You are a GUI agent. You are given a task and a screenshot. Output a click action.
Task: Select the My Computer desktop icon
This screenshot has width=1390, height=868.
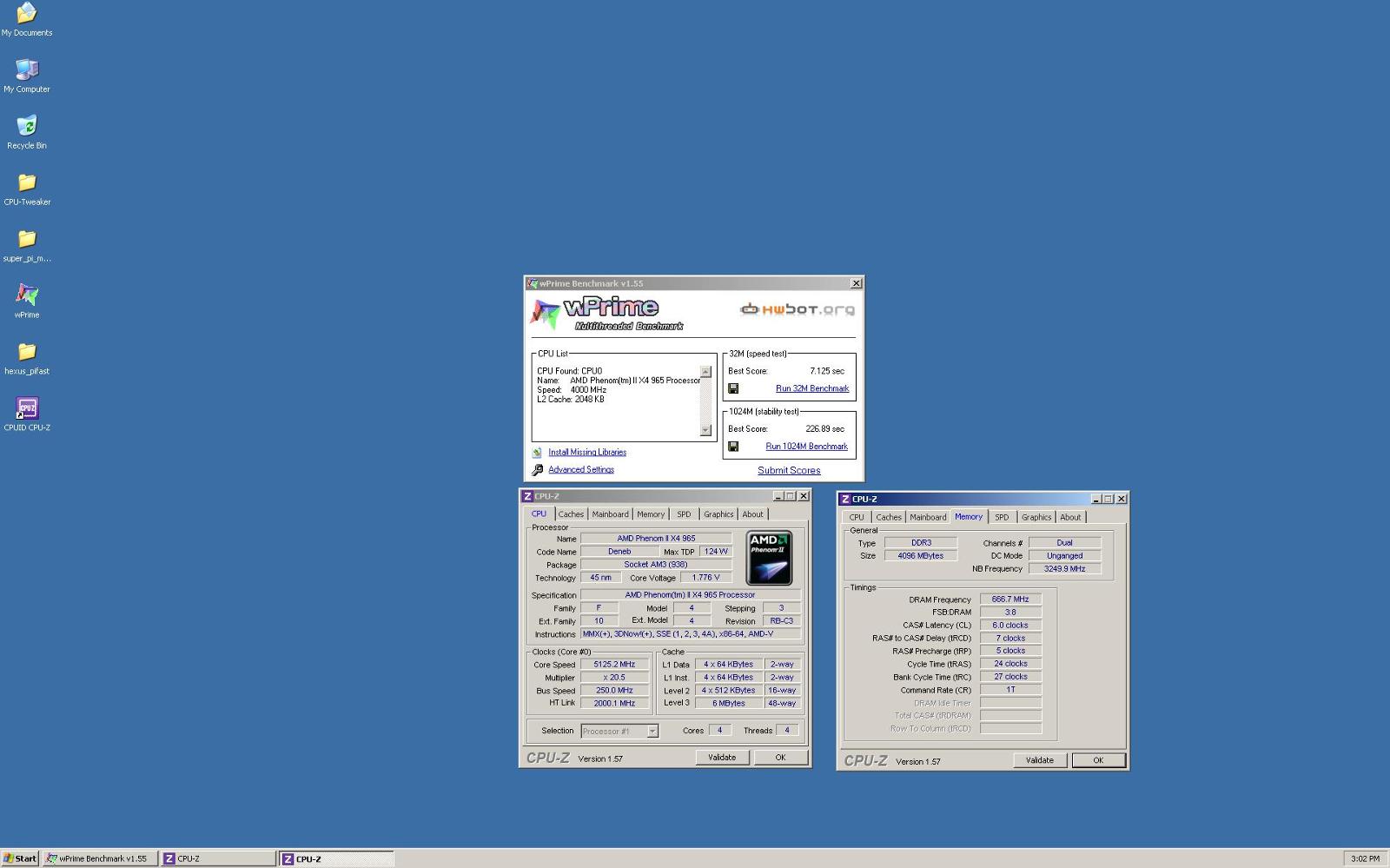(x=27, y=70)
